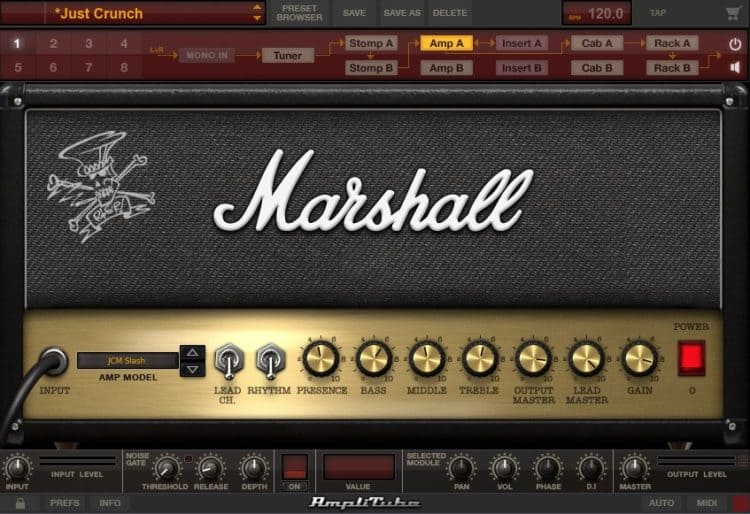
Task: Select the Amp A module
Action: (x=446, y=44)
